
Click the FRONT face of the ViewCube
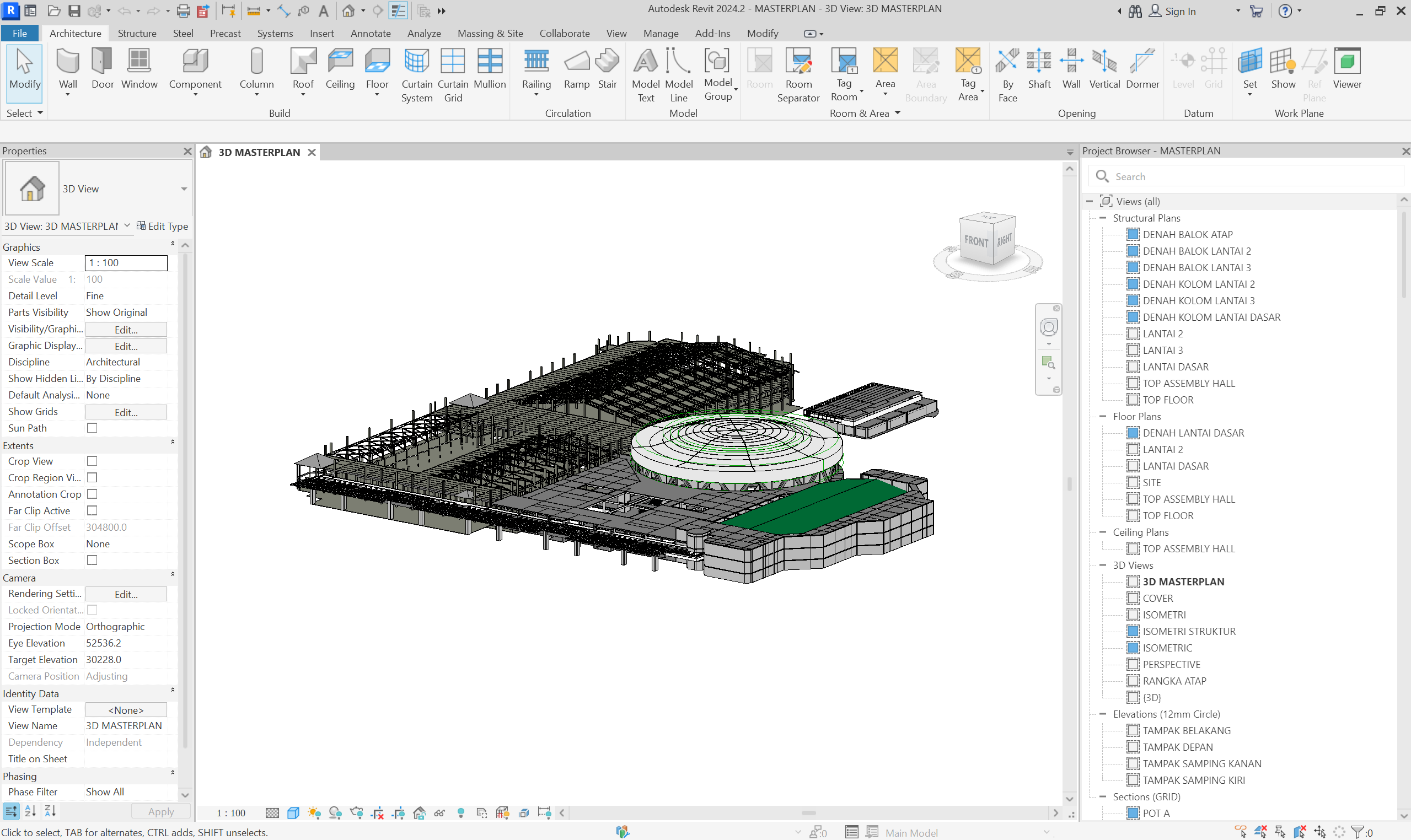(x=975, y=242)
